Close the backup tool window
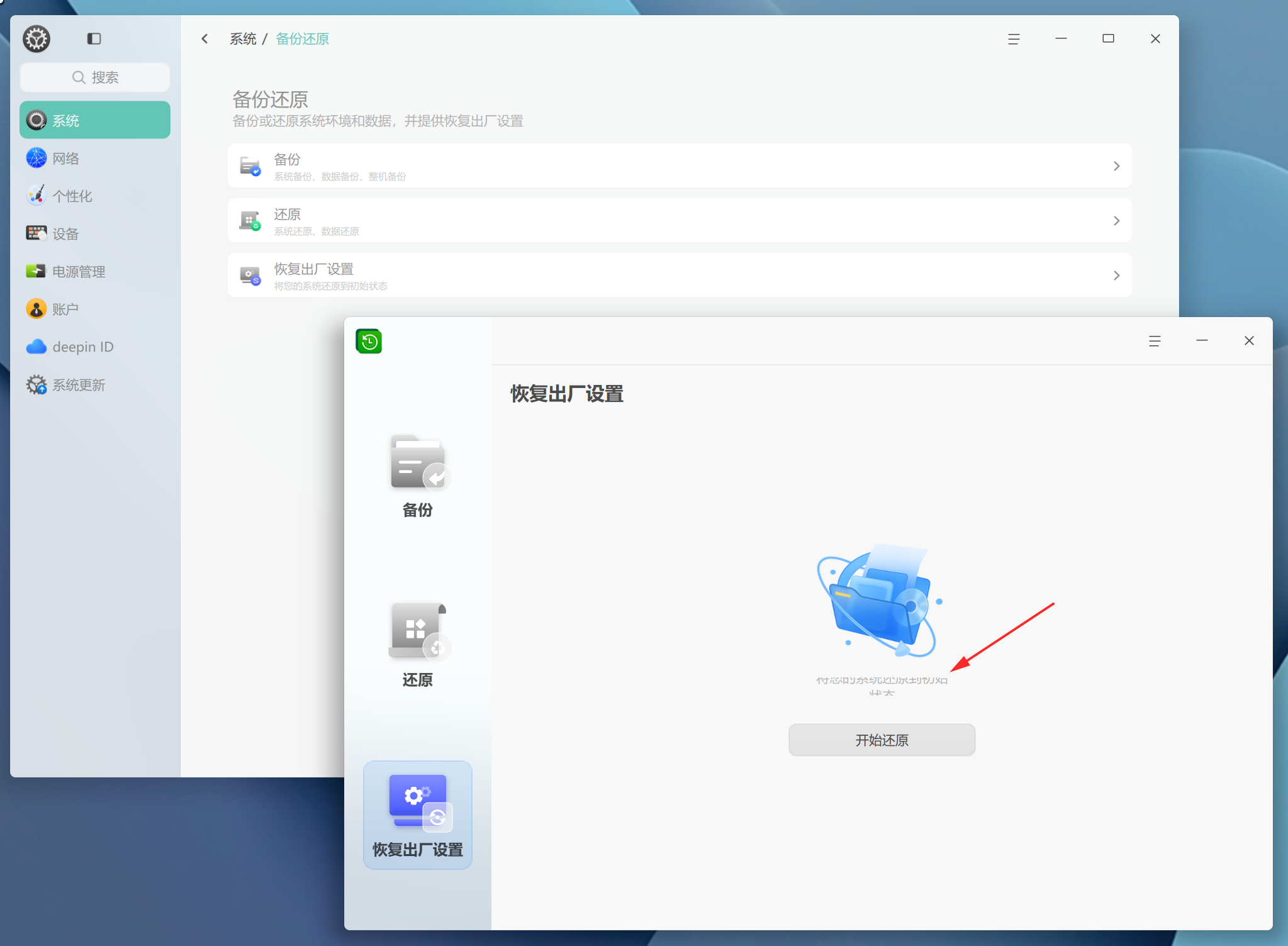This screenshot has width=1288, height=946. [1249, 341]
